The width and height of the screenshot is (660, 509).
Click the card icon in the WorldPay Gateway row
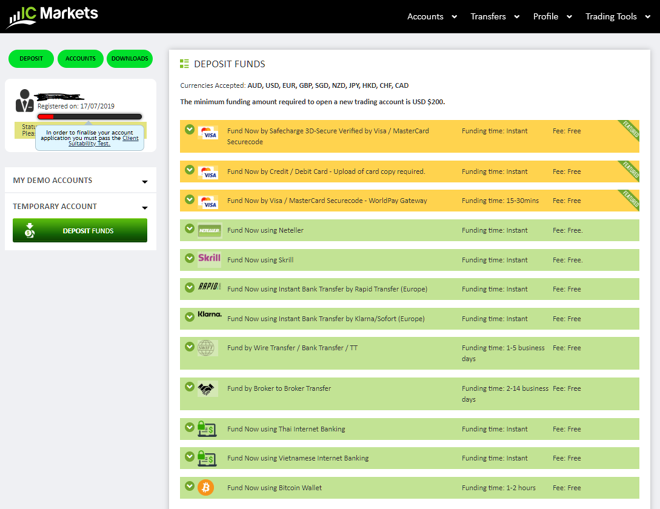click(208, 202)
